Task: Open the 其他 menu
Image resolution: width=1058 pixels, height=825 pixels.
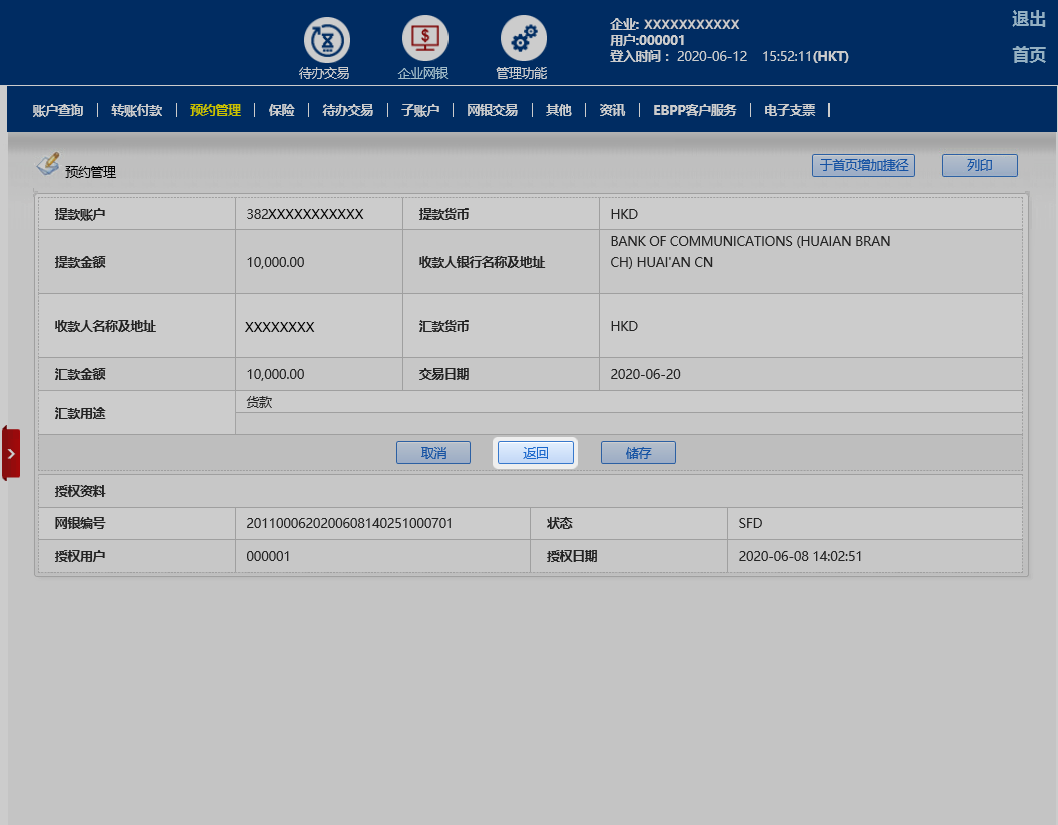Action: click(558, 110)
